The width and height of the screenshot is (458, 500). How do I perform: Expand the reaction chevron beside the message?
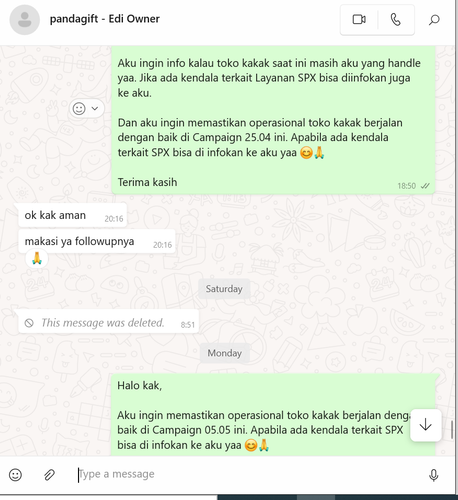[x=95, y=108]
